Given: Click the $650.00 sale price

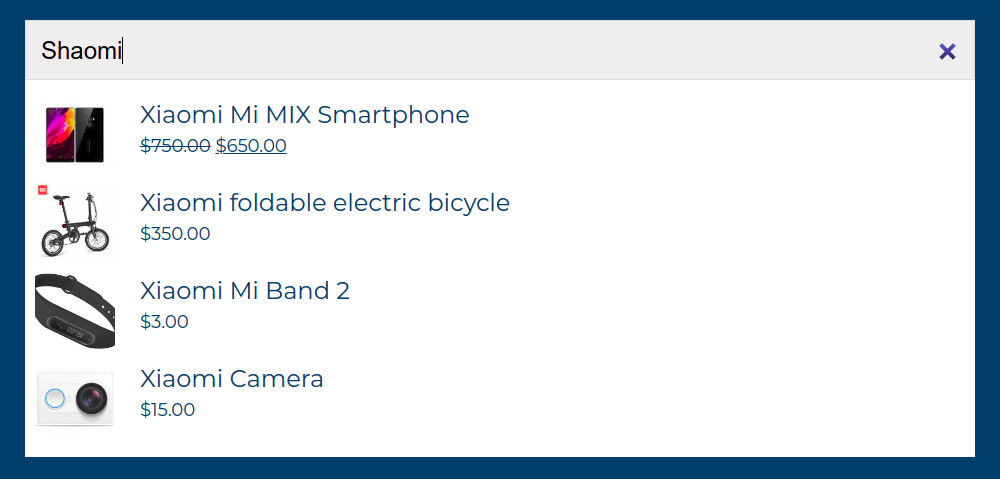Looking at the screenshot, I should (251, 146).
